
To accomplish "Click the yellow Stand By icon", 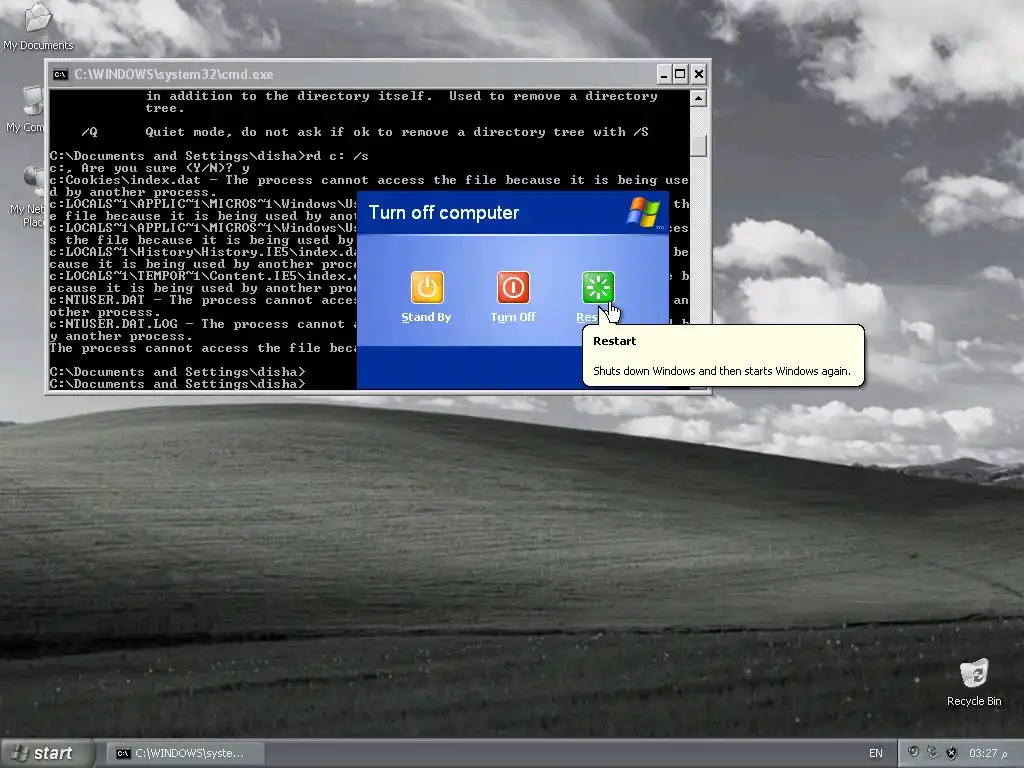I will [427, 287].
